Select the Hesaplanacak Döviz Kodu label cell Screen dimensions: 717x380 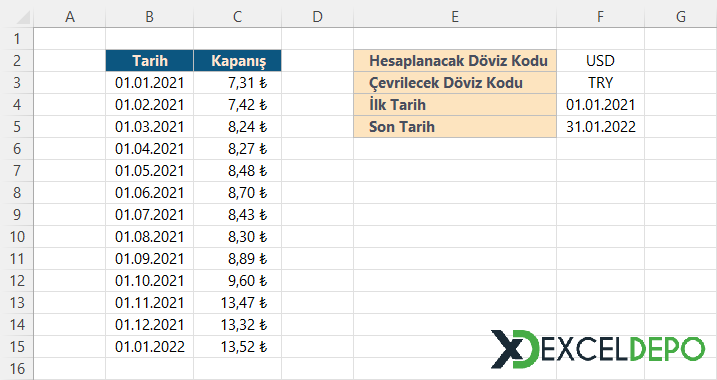pyautogui.click(x=455, y=61)
